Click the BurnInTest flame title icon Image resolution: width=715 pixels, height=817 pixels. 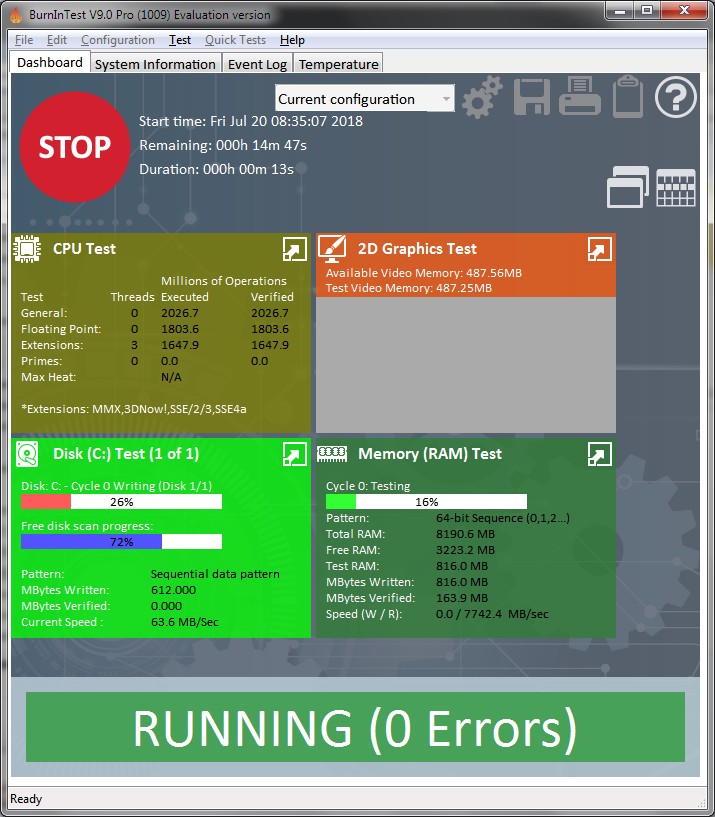pos(16,15)
